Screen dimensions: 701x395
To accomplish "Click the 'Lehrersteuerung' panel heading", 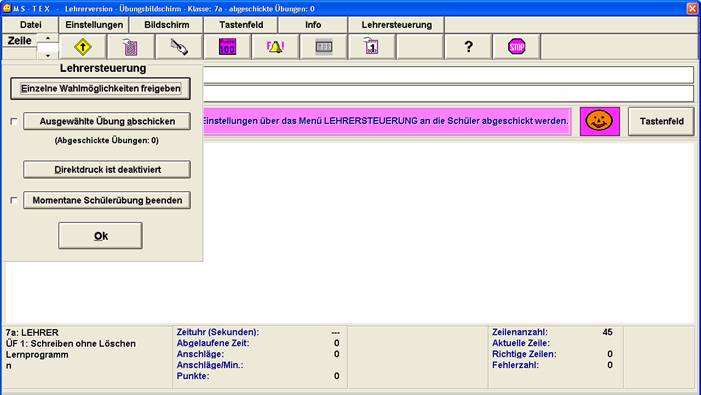I will point(103,68).
